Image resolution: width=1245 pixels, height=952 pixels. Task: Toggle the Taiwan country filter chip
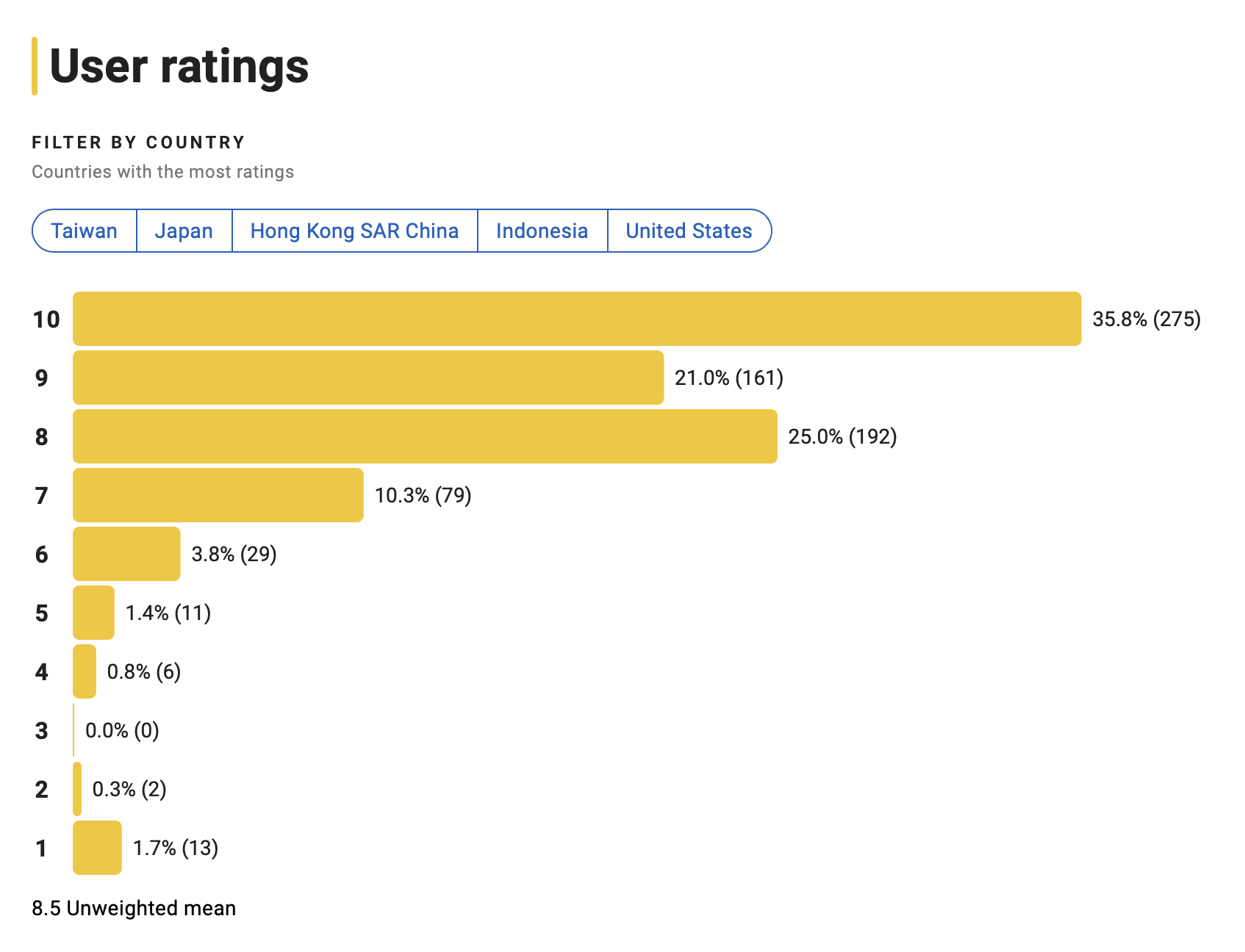coord(84,231)
